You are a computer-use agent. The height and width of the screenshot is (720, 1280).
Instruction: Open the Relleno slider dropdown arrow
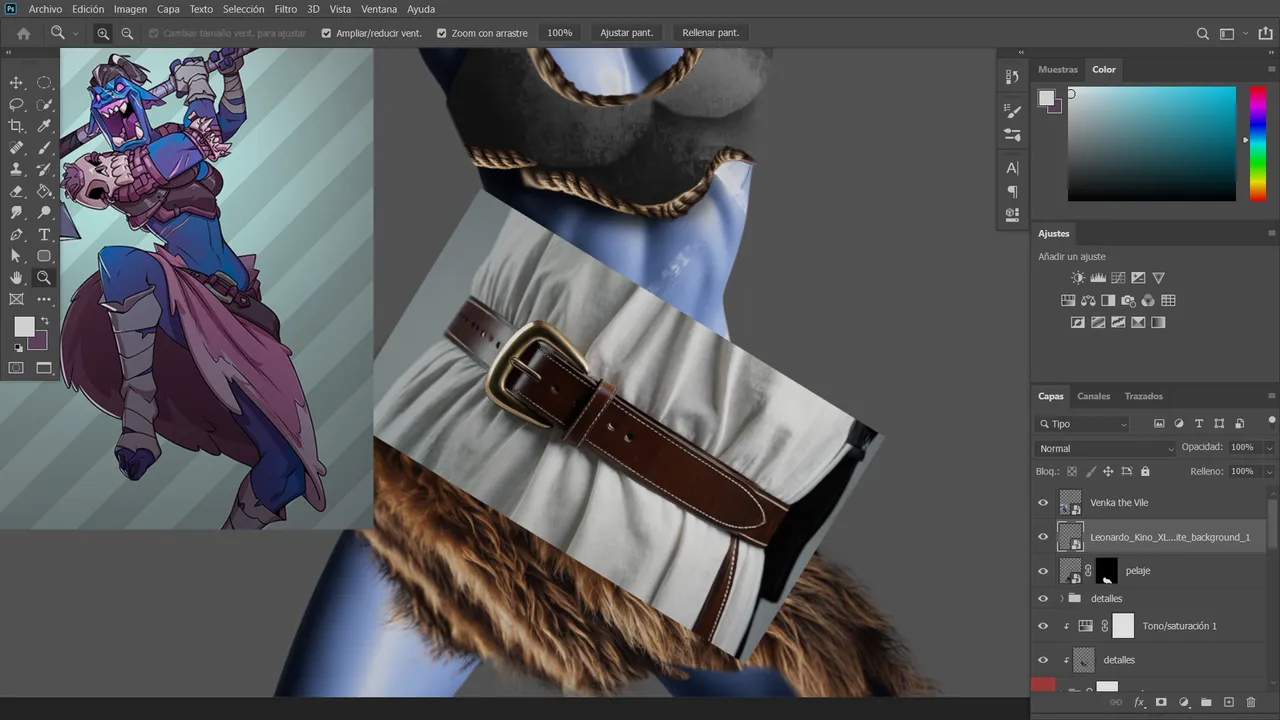tap(1269, 471)
